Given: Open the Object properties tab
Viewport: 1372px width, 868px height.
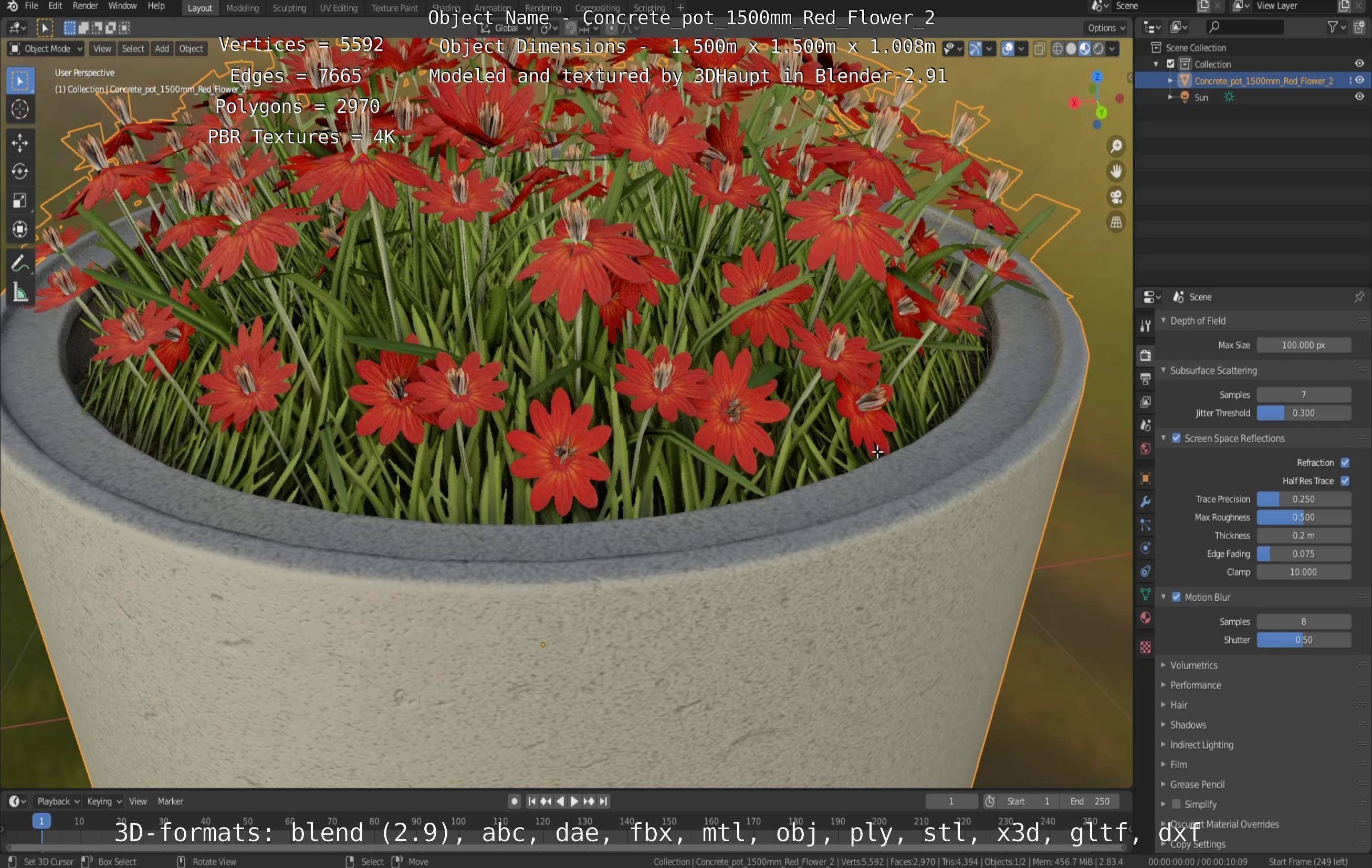Looking at the screenshot, I should (1145, 478).
